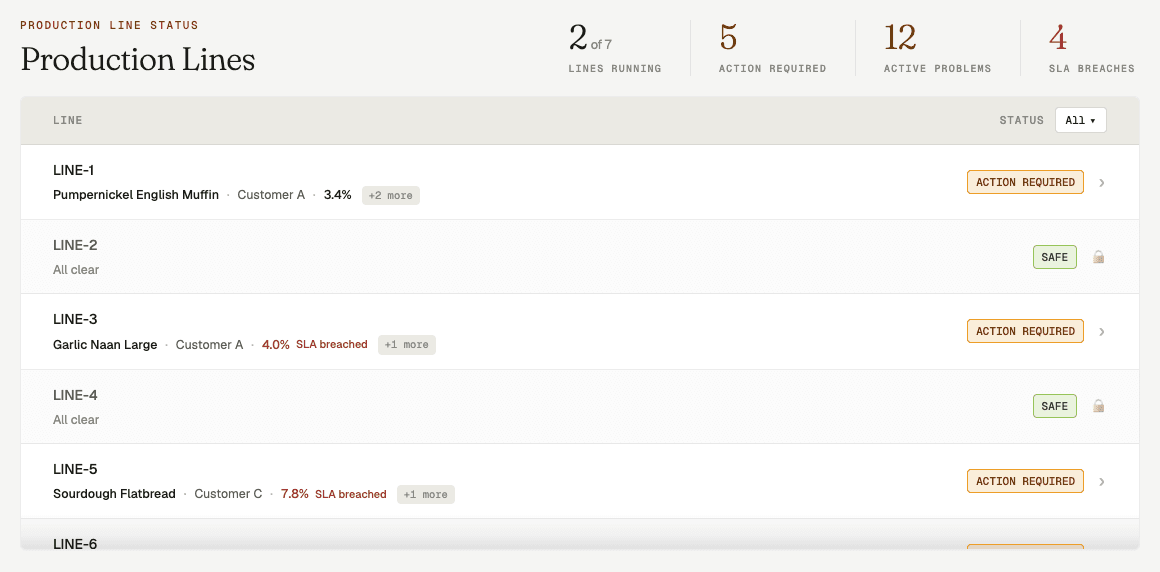
Task: Click SLA breached label on LINE-5
Action: (x=351, y=494)
